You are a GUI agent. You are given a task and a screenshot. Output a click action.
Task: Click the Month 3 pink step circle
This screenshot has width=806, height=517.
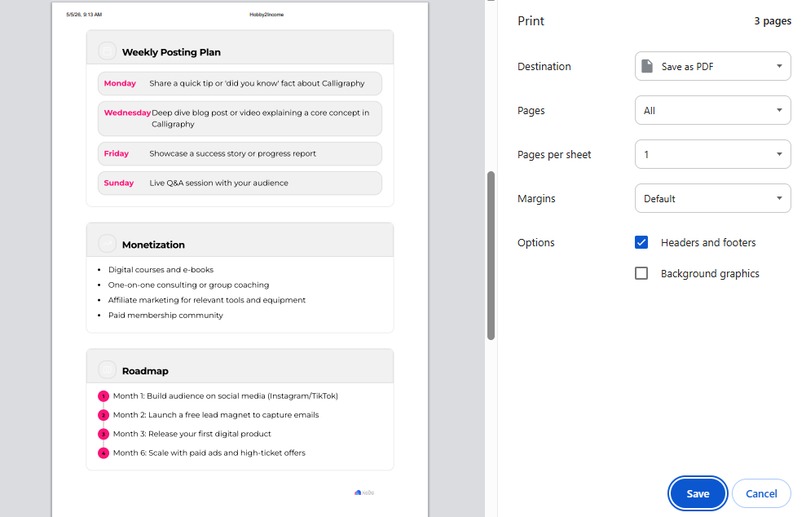(103, 434)
